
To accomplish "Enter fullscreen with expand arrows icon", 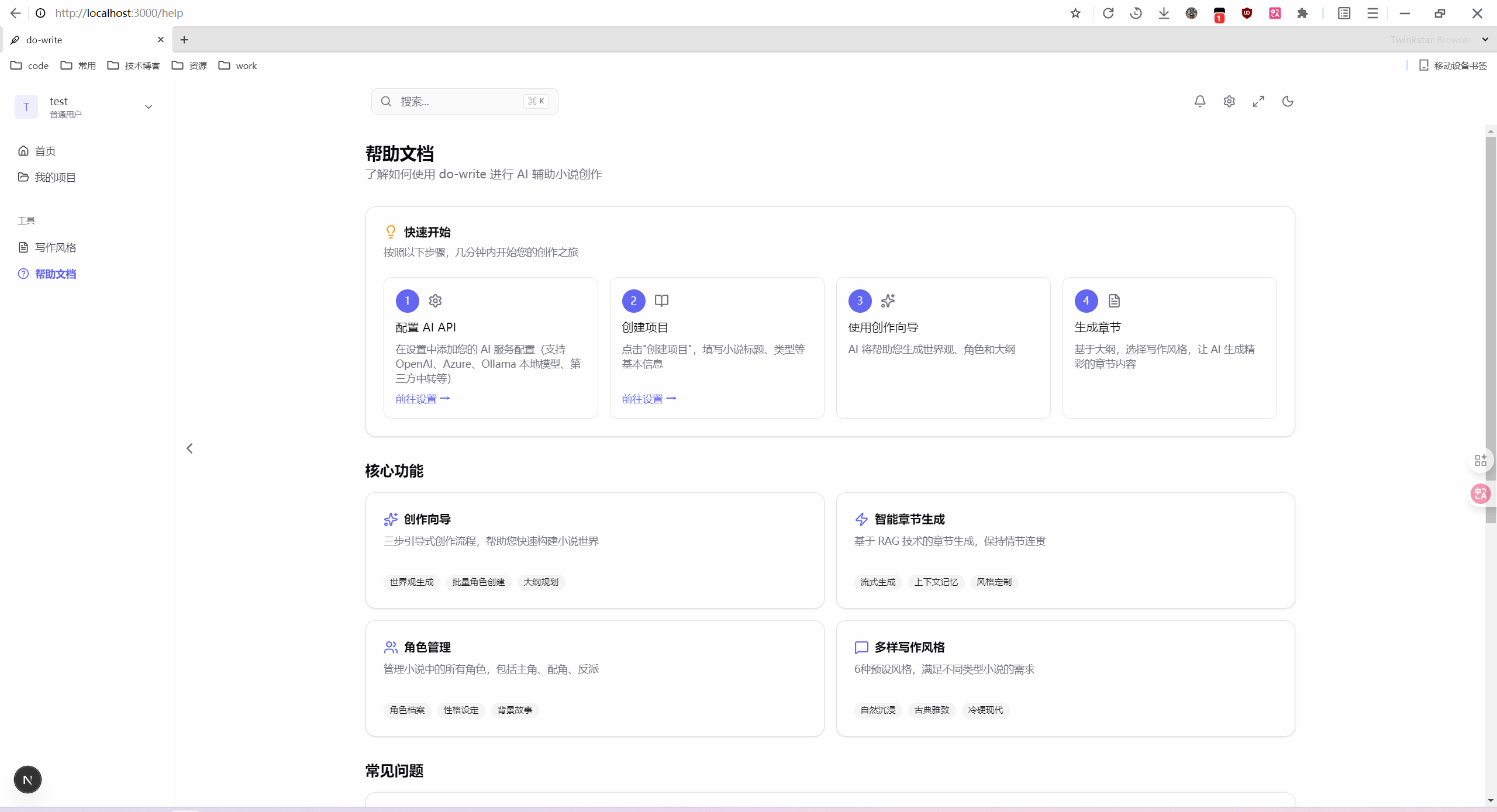I will click(x=1258, y=101).
